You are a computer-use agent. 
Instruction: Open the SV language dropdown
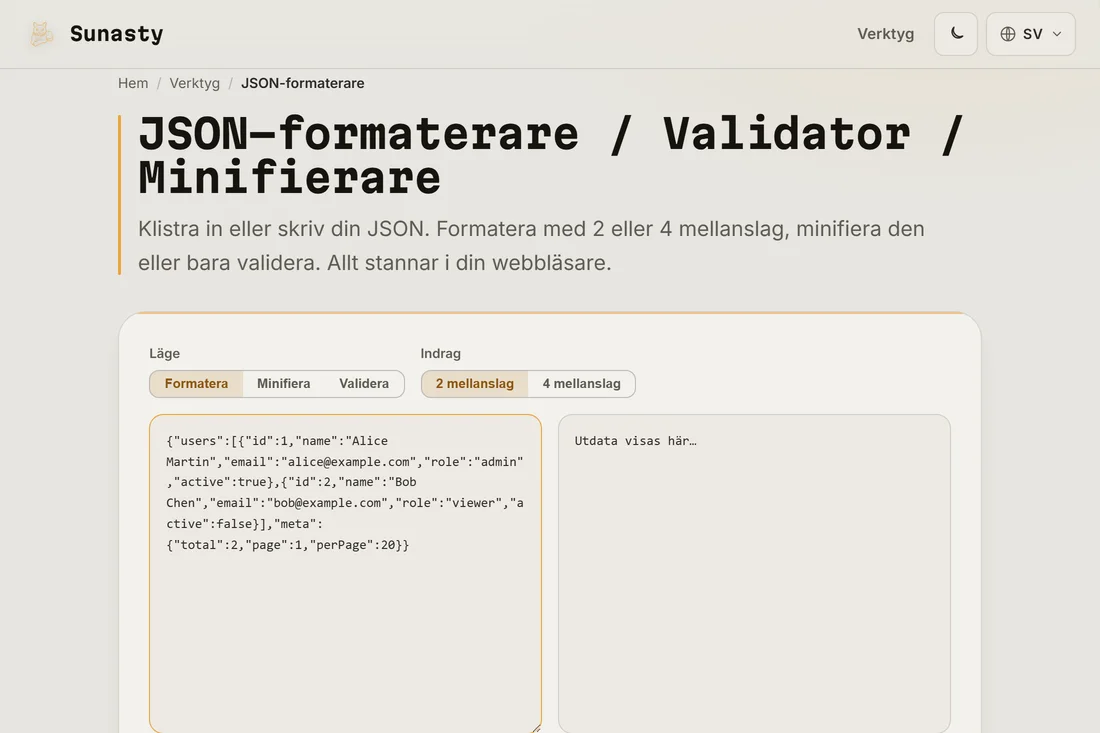[x=1031, y=34]
